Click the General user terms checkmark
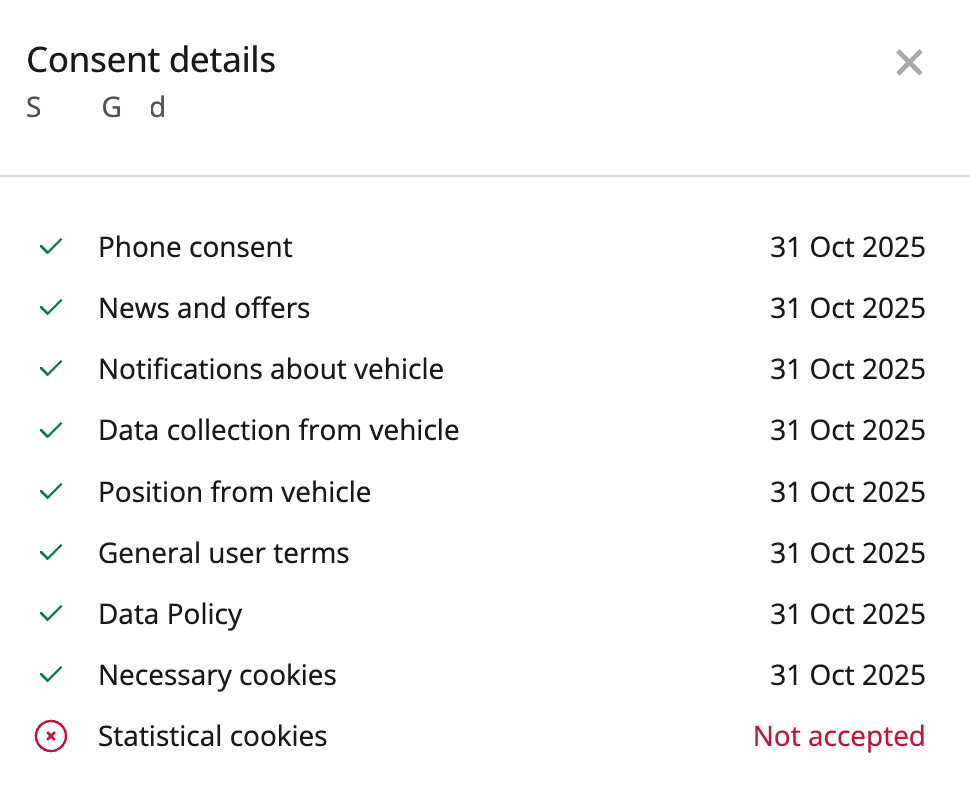970x802 pixels. [x=50, y=553]
